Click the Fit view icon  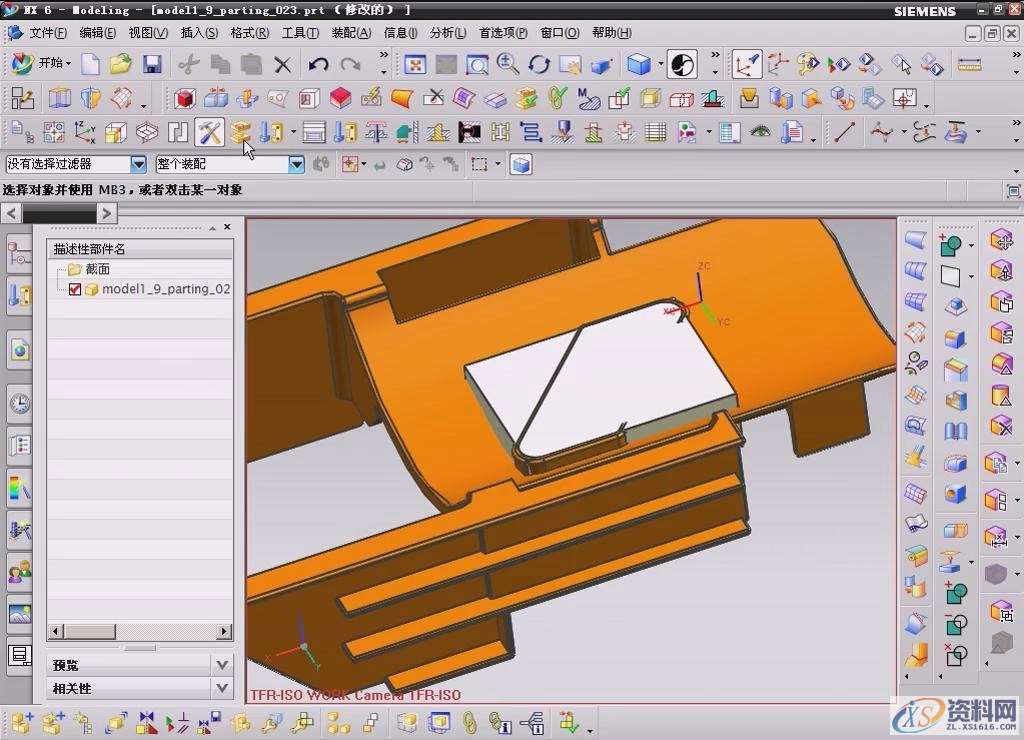click(415, 65)
